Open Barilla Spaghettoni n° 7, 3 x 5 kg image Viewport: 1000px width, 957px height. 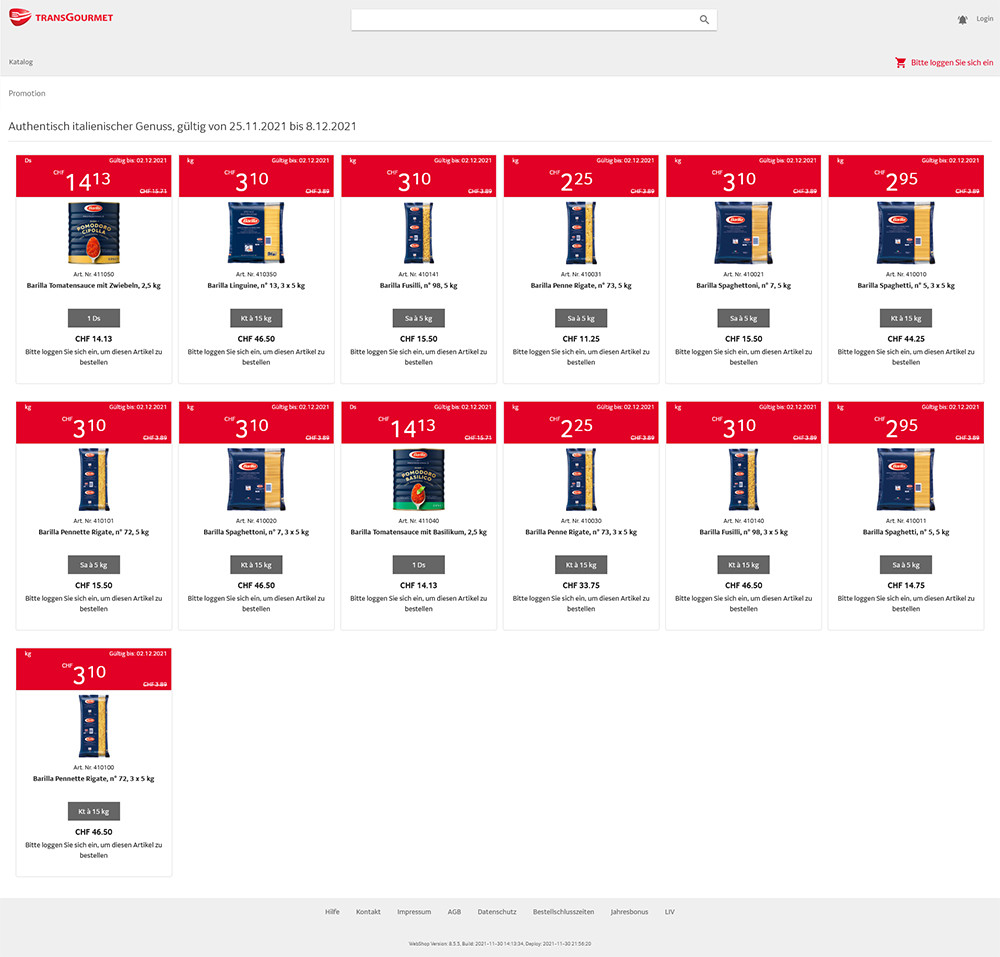256,479
